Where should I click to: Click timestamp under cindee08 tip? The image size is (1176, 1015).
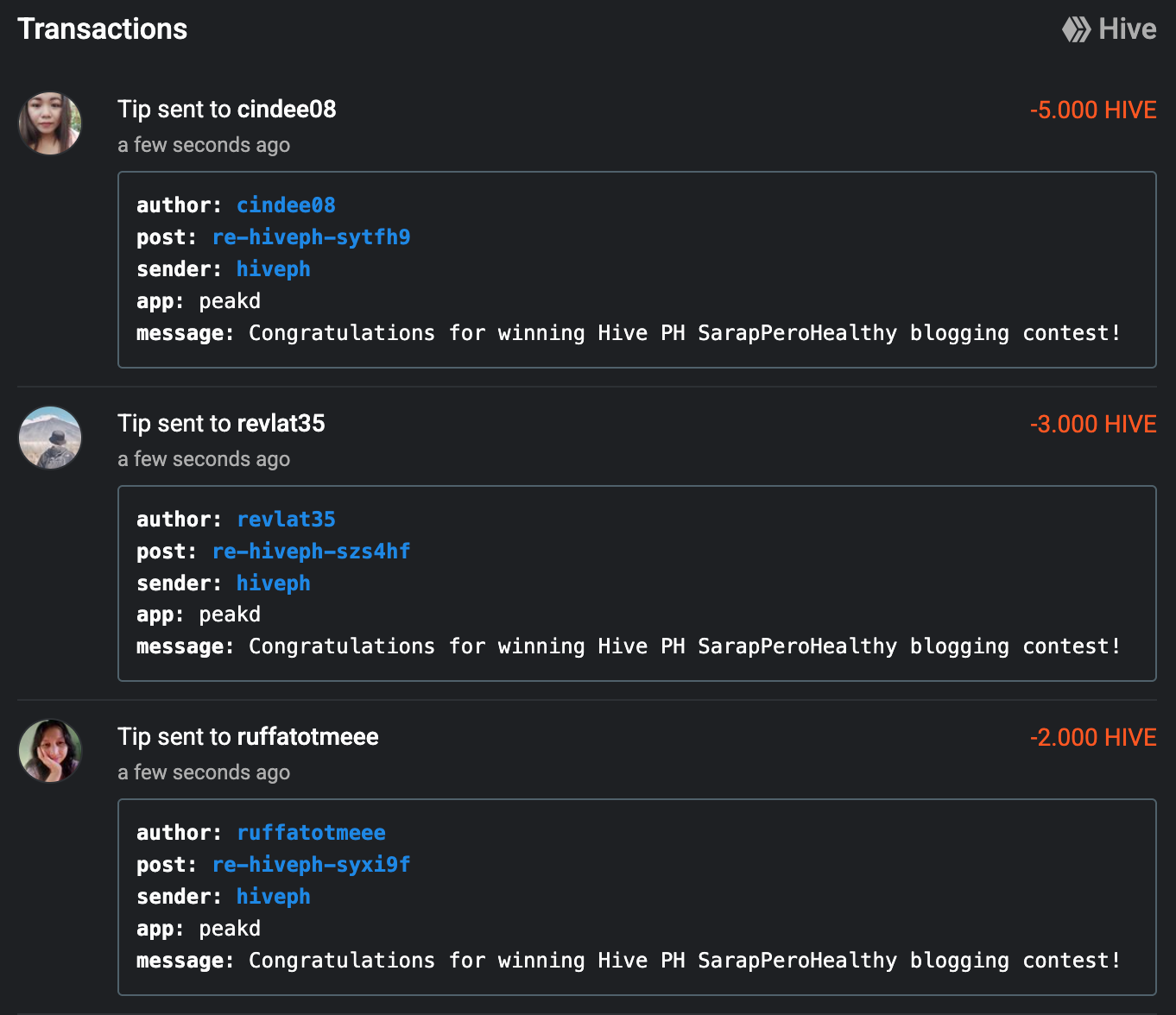pyautogui.click(x=204, y=145)
